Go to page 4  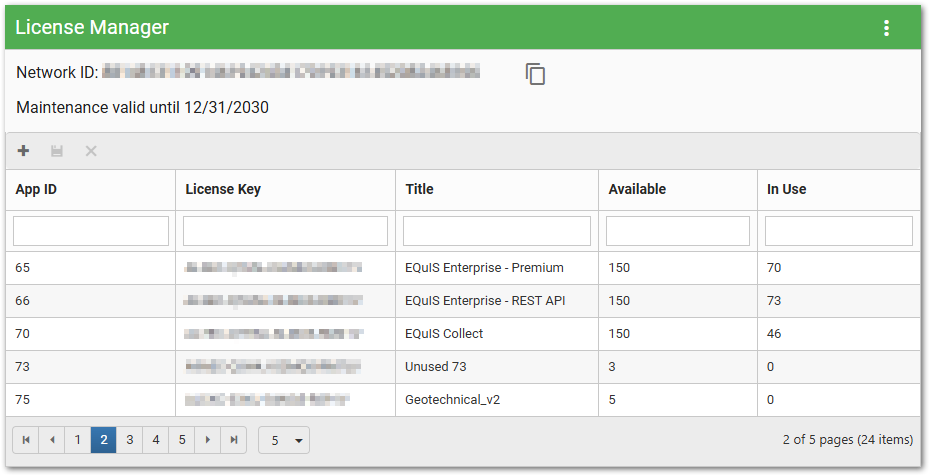[x=156, y=440]
